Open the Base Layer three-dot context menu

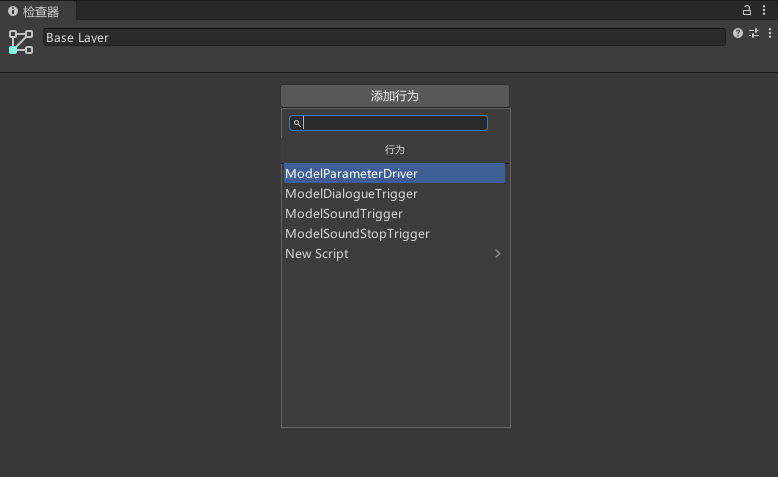pyautogui.click(x=769, y=33)
